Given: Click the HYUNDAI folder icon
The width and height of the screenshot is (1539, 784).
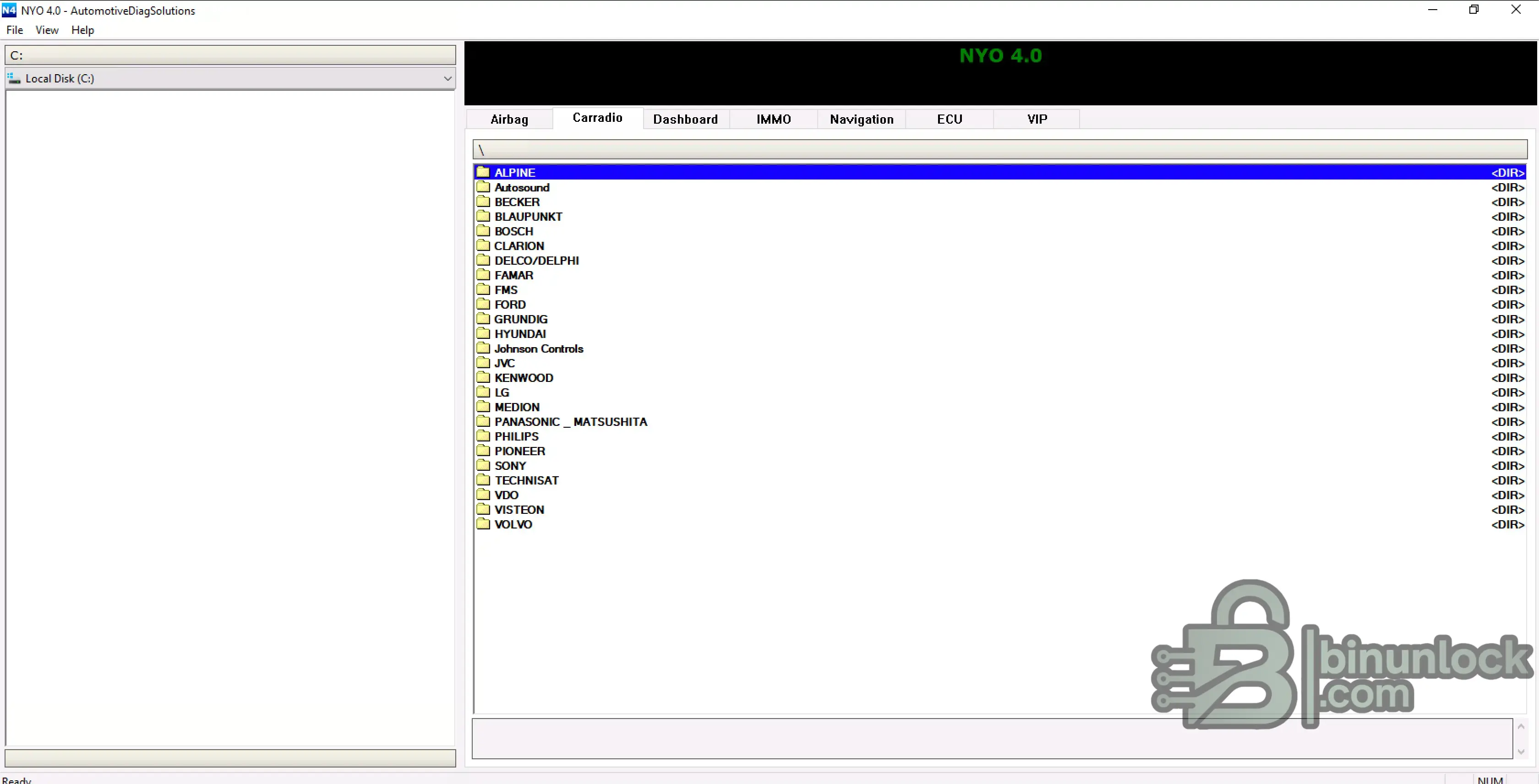Looking at the screenshot, I should pos(483,333).
